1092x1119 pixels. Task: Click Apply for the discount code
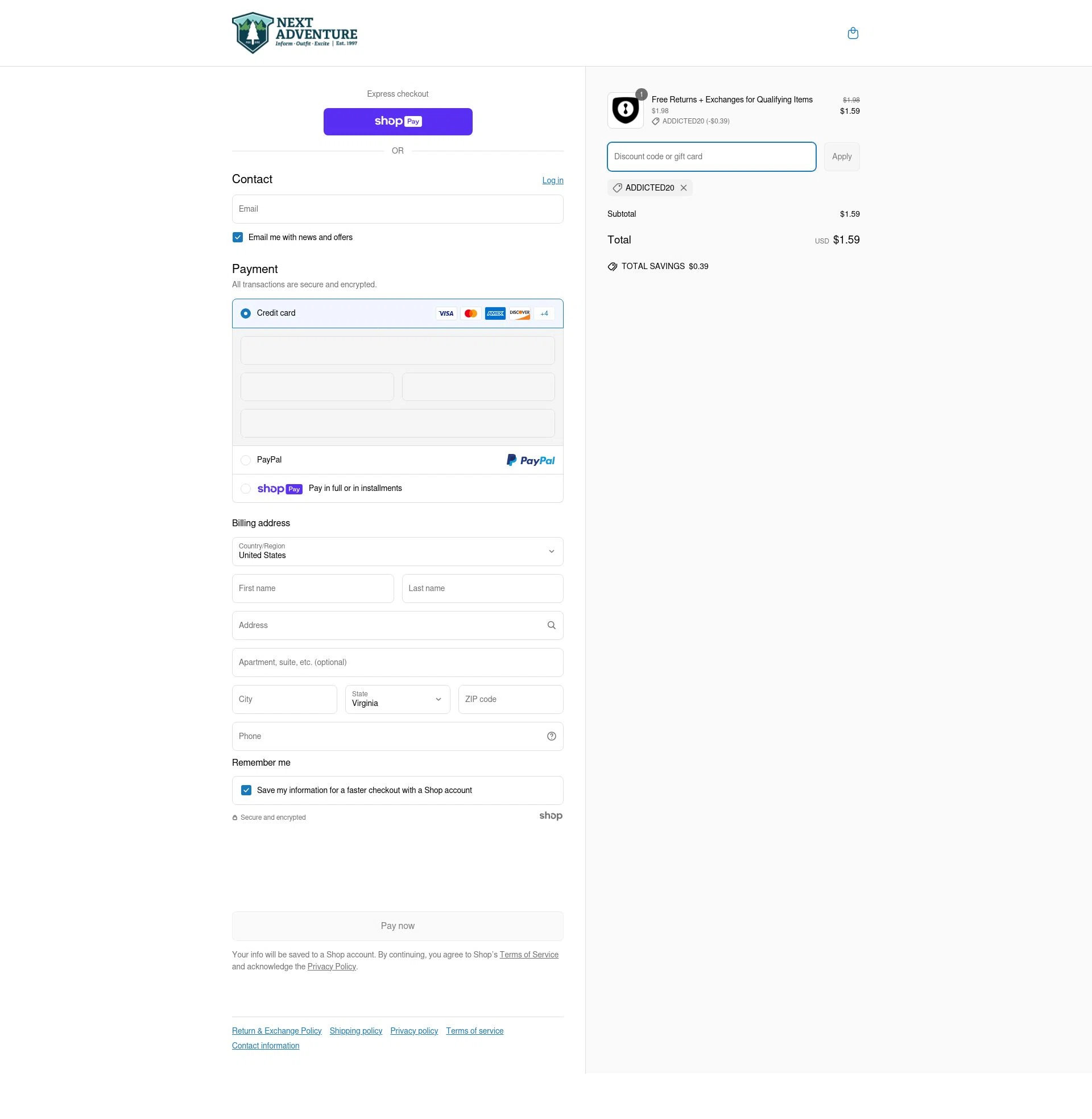(841, 156)
